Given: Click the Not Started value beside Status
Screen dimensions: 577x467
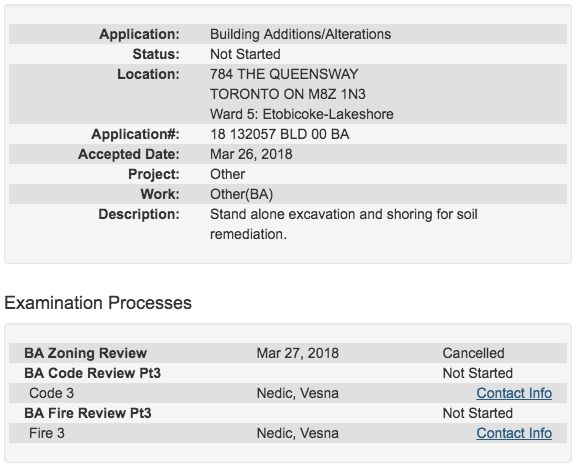Looking at the screenshot, I should point(245,54).
